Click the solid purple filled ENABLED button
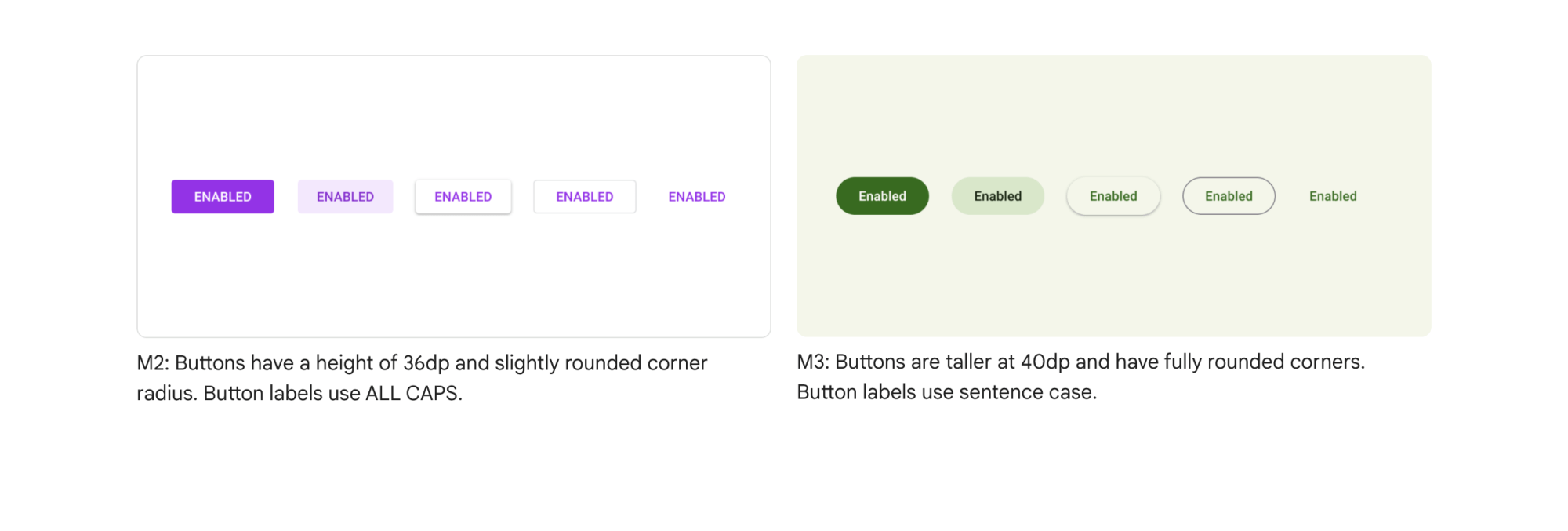Image resolution: width=1568 pixels, height=531 pixels. pyautogui.click(x=223, y=197)
